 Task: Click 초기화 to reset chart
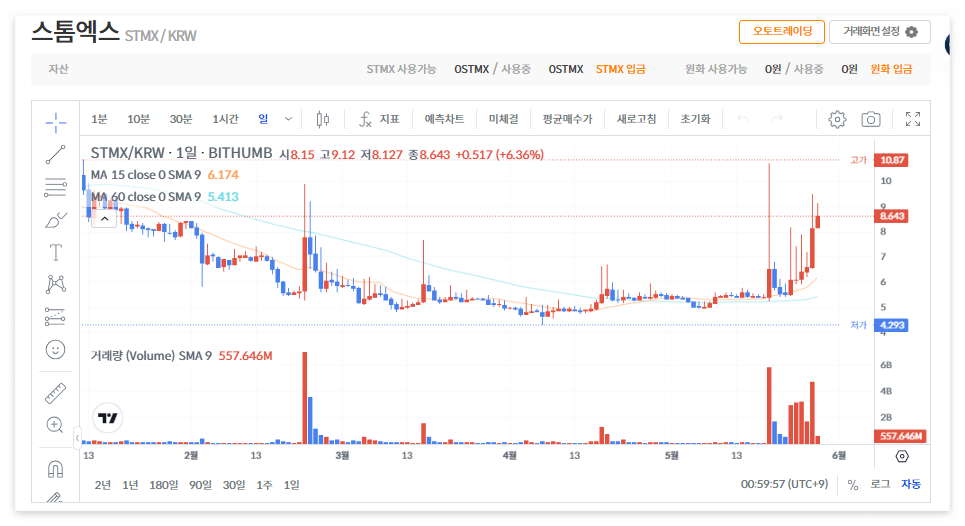tap(695, 119)
